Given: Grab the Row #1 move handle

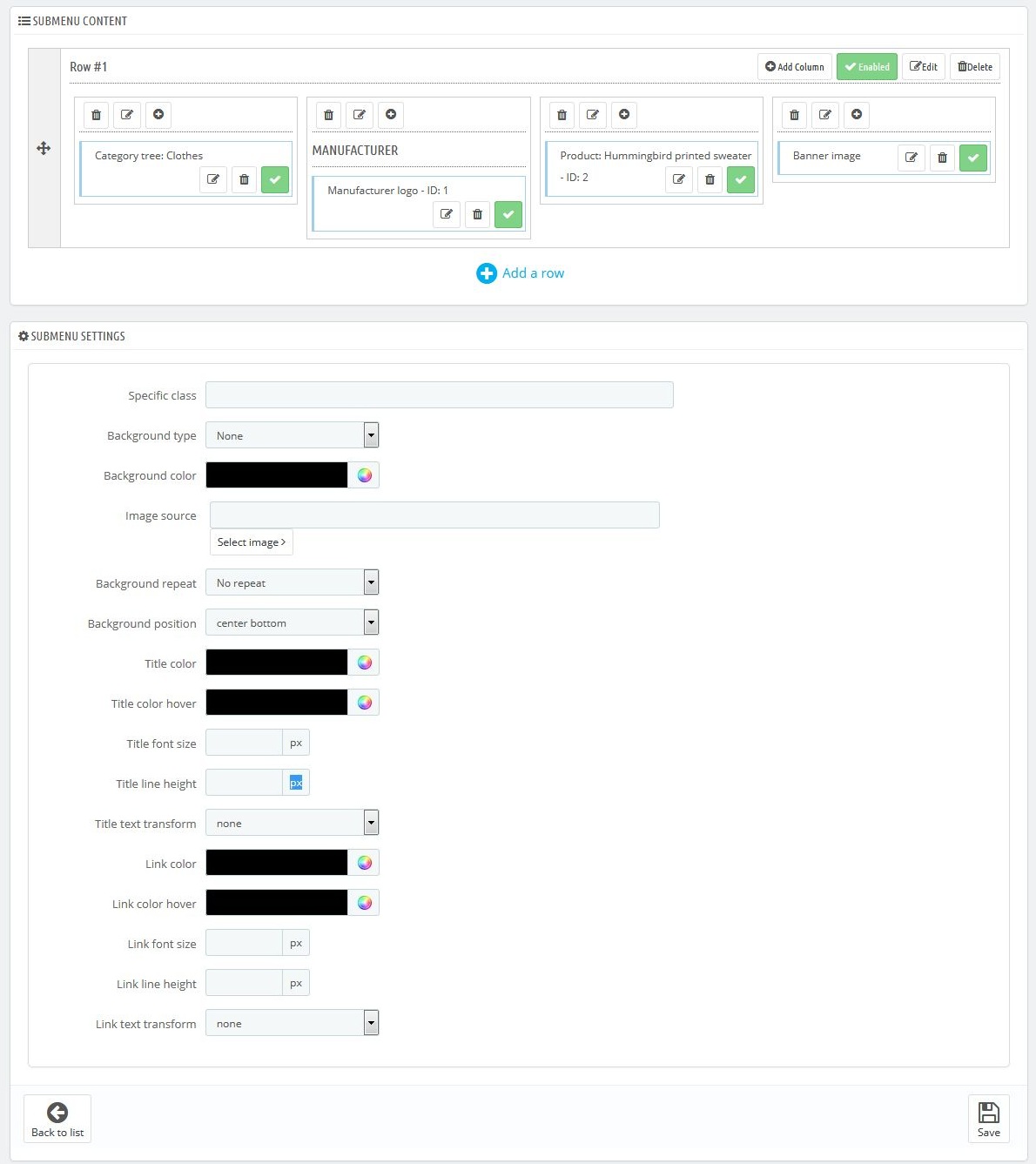Looking at the screenshot, I should [44, 148].
